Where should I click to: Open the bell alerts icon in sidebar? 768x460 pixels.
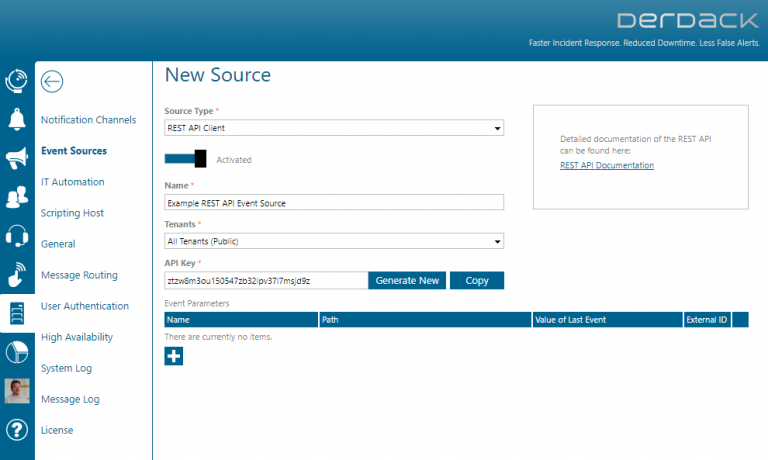[x=17, y=120]
